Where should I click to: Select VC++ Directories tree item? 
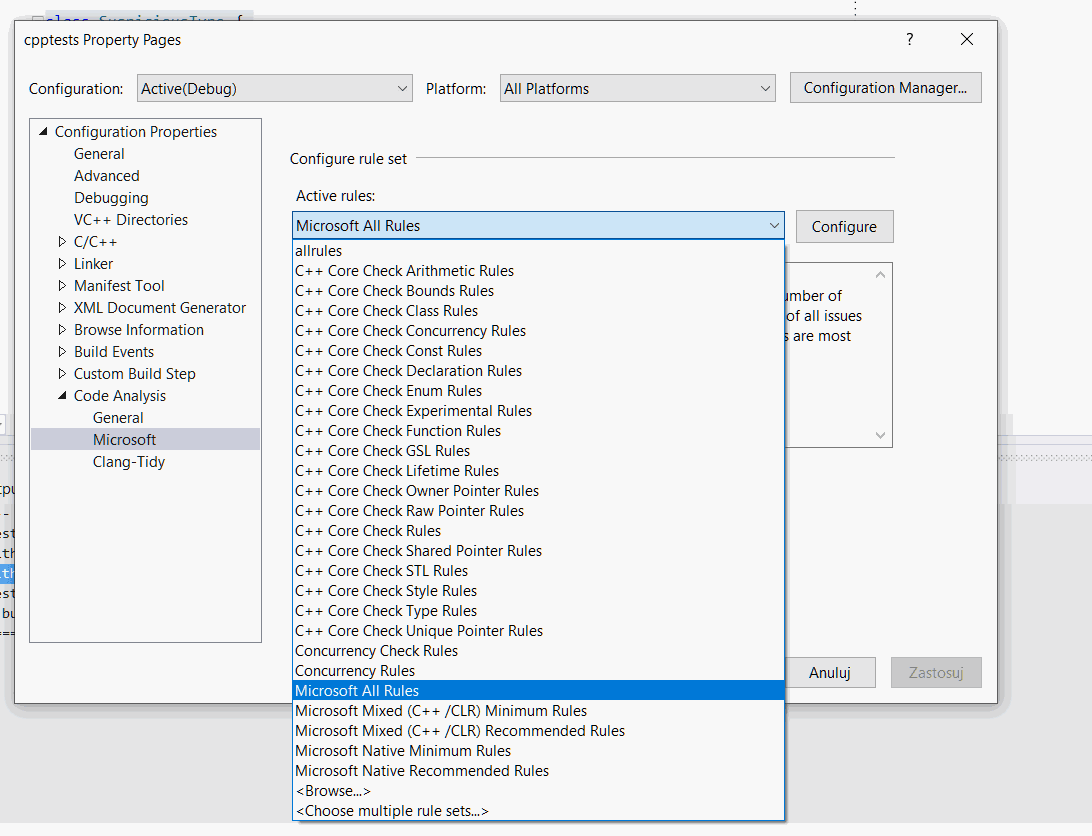coord(131,219)
